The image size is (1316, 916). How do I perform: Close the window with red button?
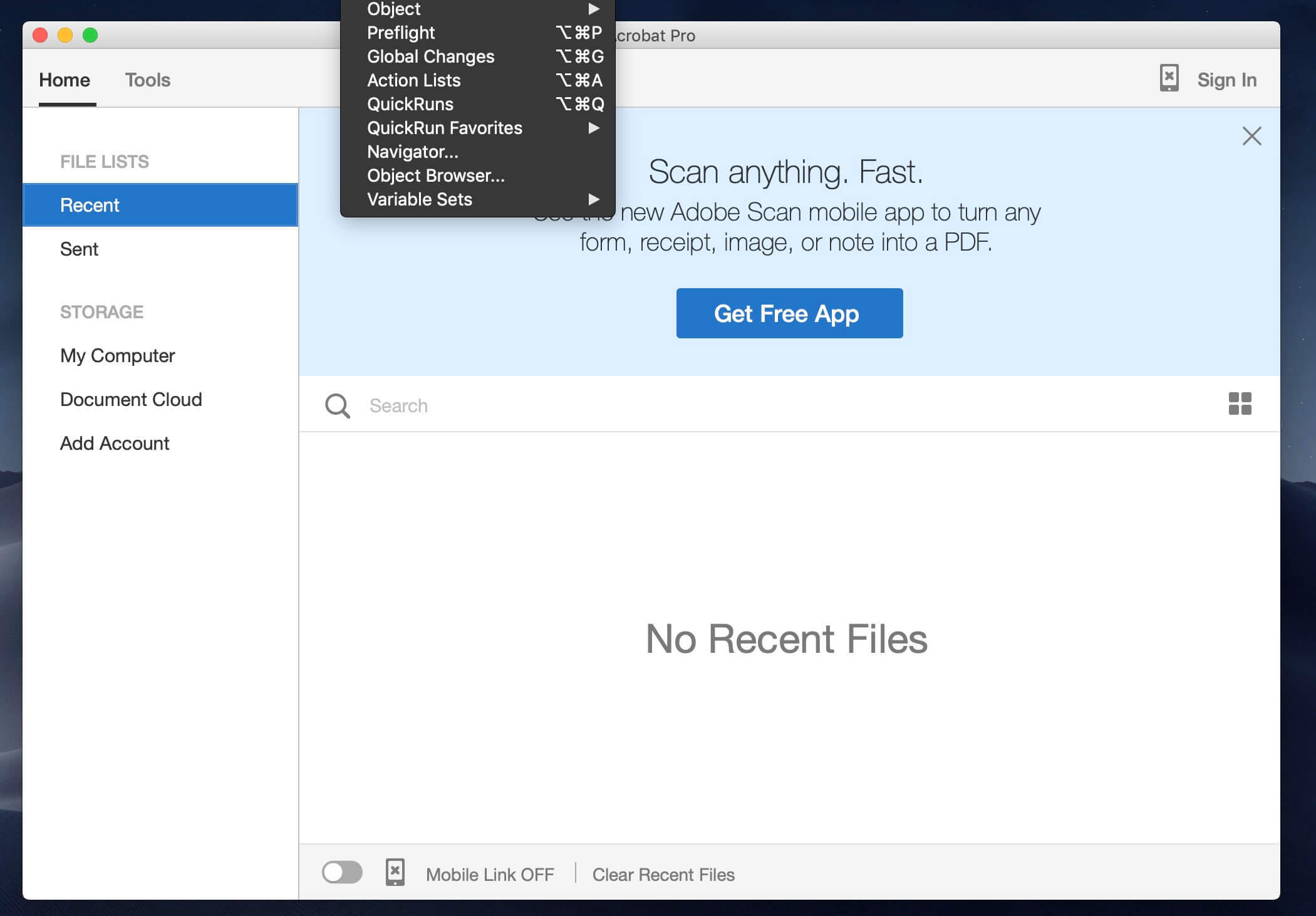[40, 35]
